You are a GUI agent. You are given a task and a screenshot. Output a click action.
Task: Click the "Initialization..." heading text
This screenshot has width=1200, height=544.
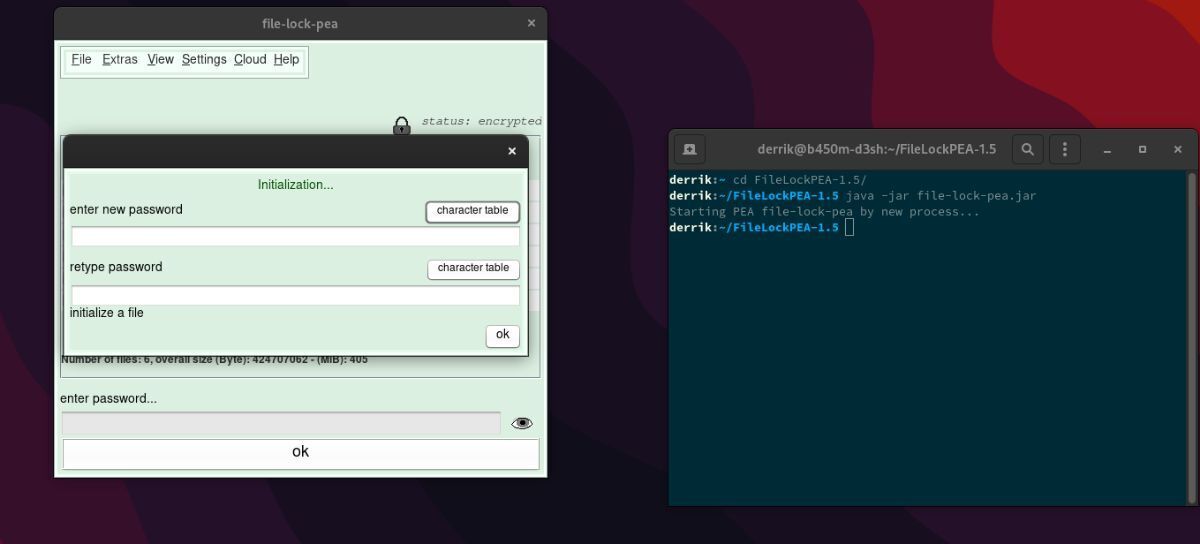click(296, 185)
